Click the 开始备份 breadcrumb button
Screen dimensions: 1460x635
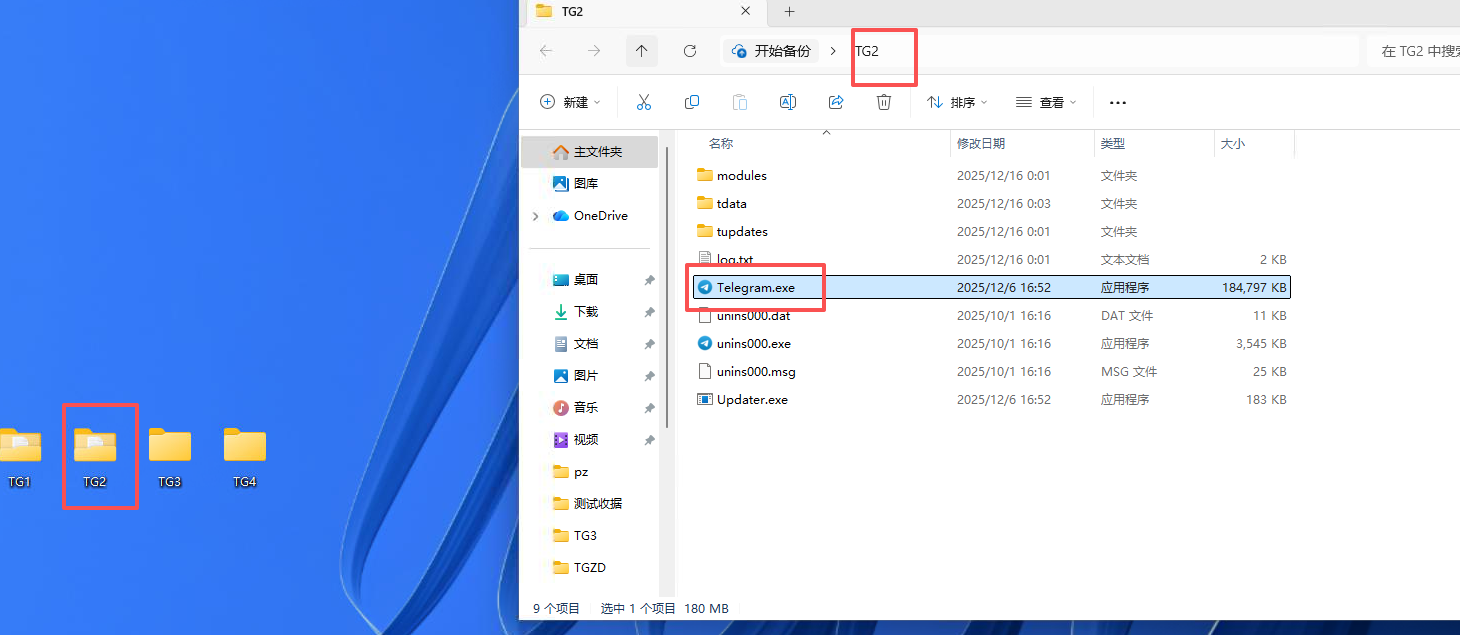[771, 51]
